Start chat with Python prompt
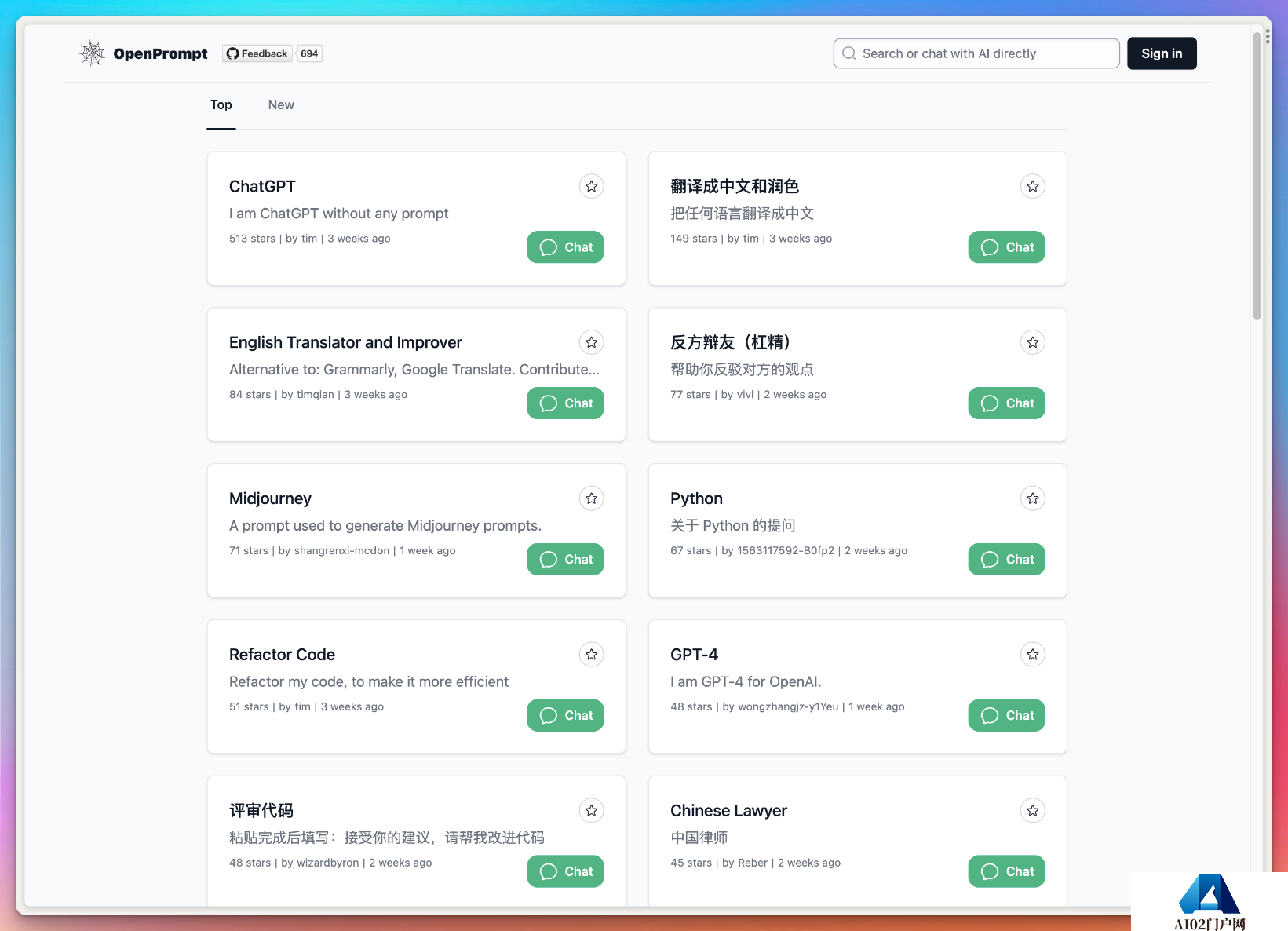Viewport: 1288px width, 931px height. [x=1006, y=560]
